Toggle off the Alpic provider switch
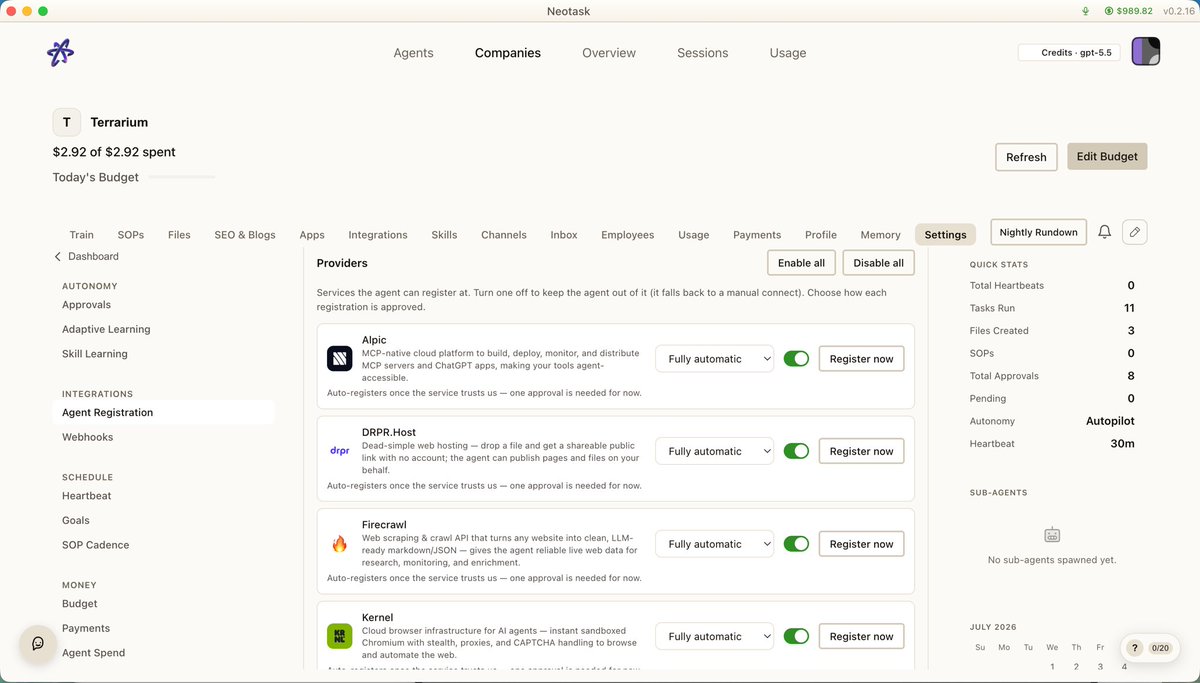1200x683 pixels. tap(796, 358)
